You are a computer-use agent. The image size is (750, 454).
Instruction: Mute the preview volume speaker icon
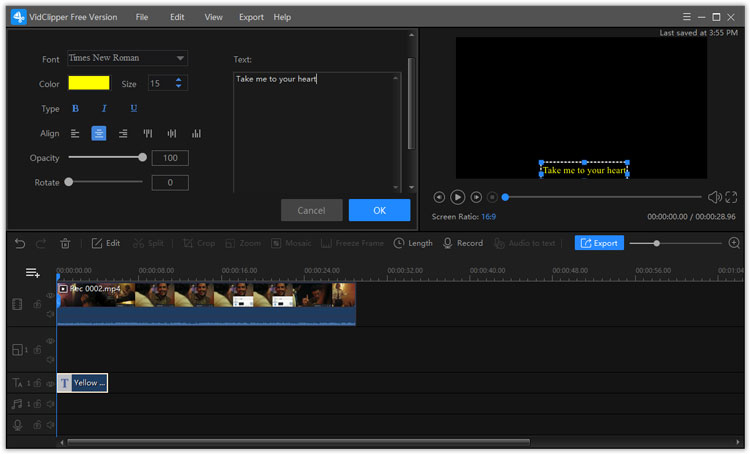(715, 197)
